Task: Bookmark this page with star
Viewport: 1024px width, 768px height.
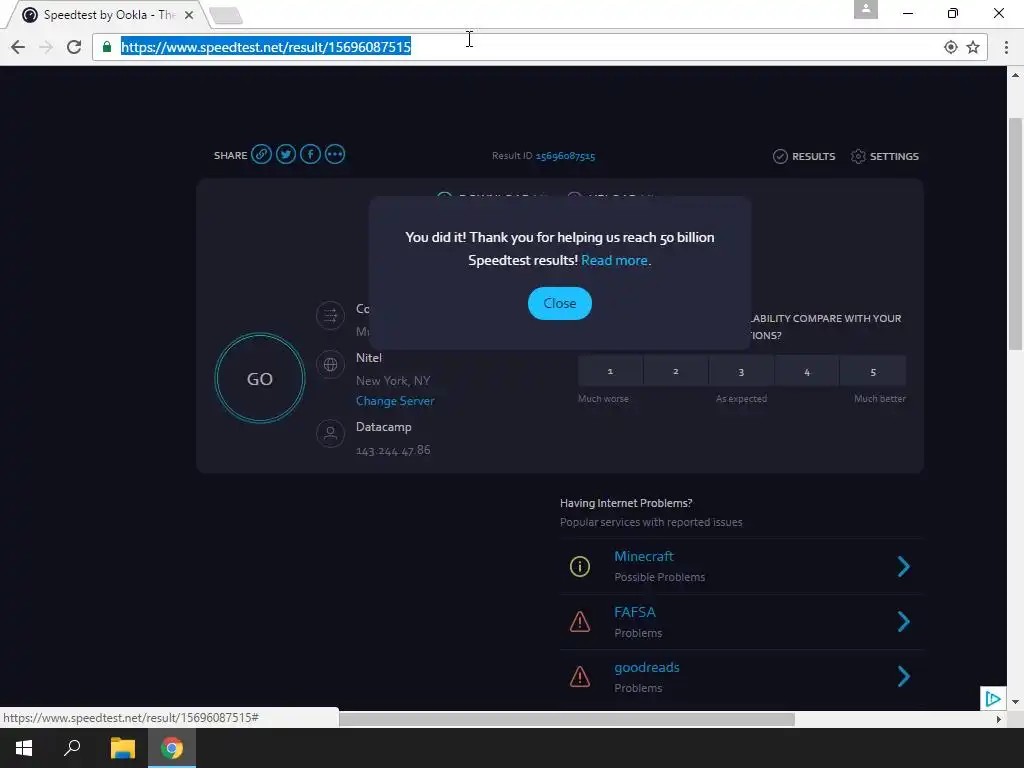Action: click(x=973, y=47)
